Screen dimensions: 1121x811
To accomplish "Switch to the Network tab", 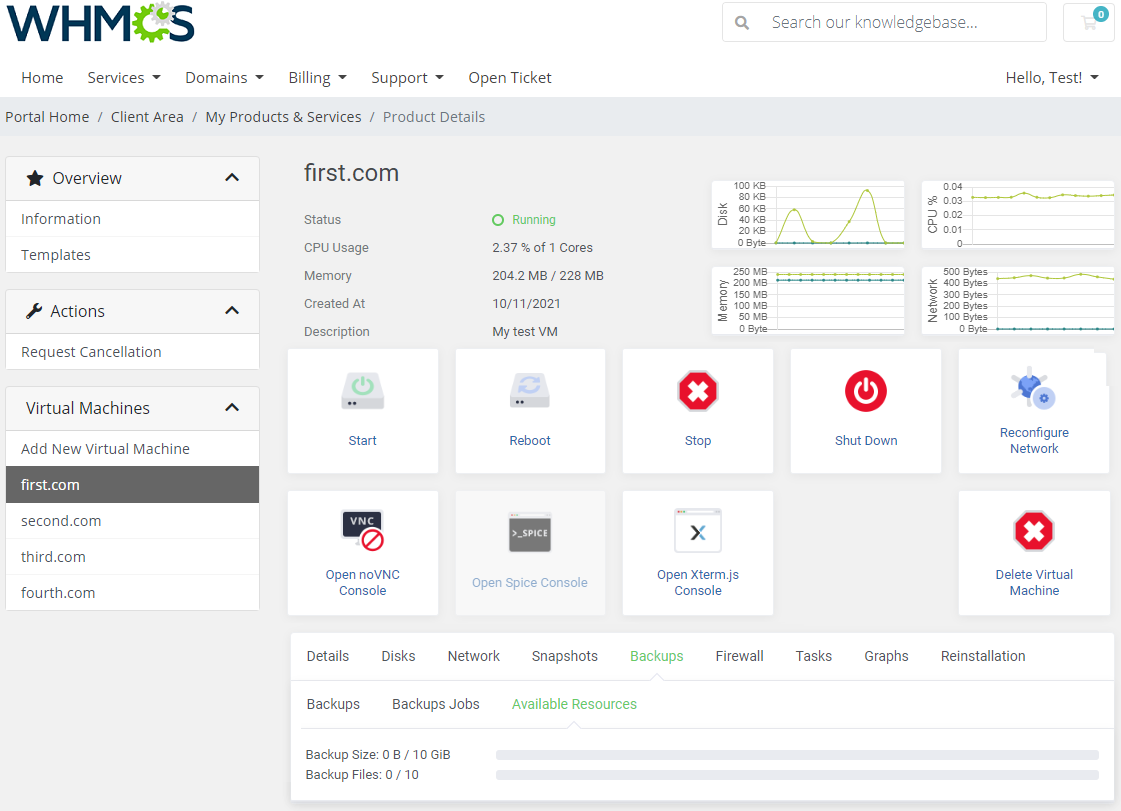I will point(473,656).
